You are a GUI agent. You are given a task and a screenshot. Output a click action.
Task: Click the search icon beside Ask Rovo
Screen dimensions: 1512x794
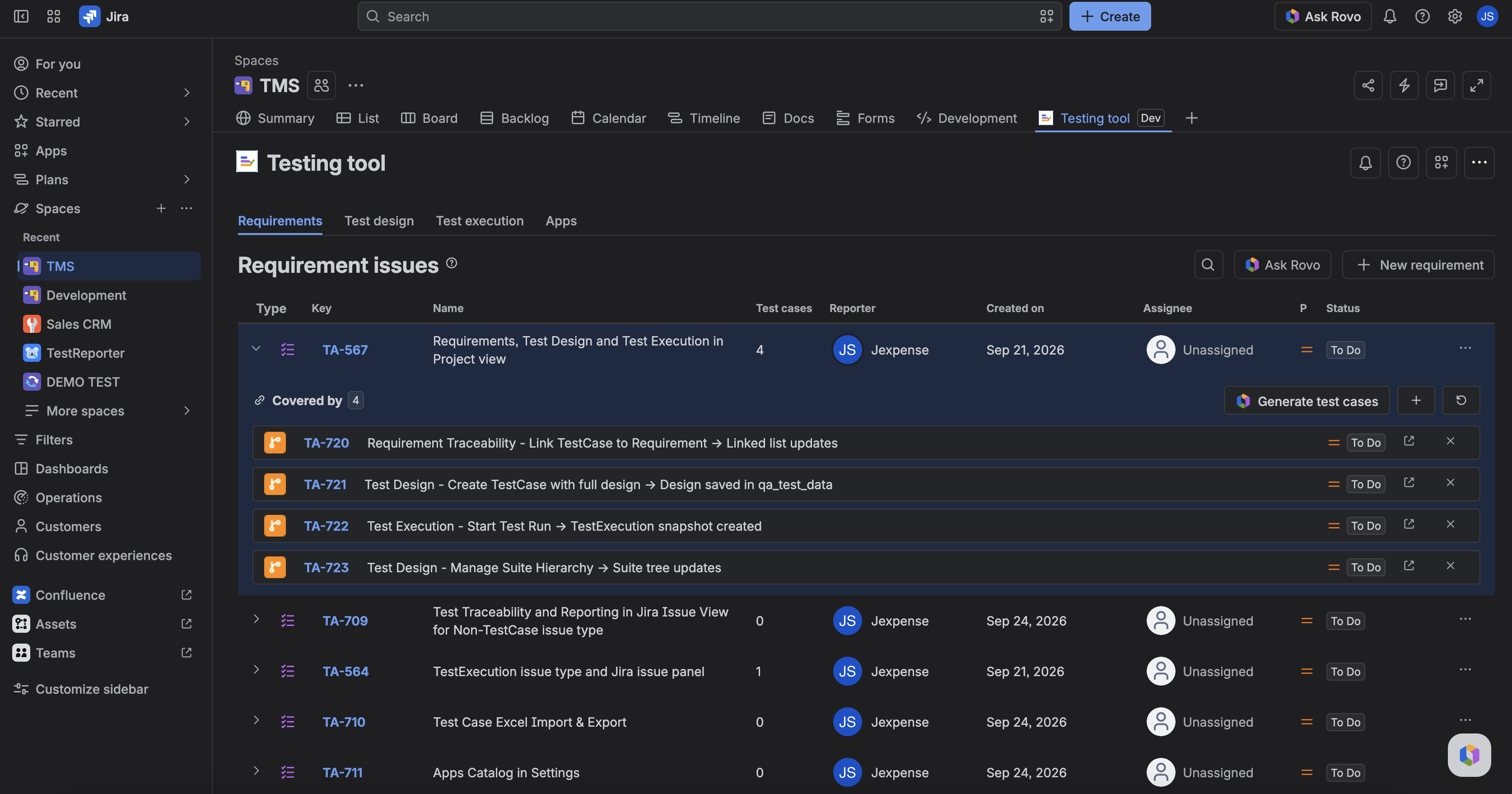coord(1209,265)
